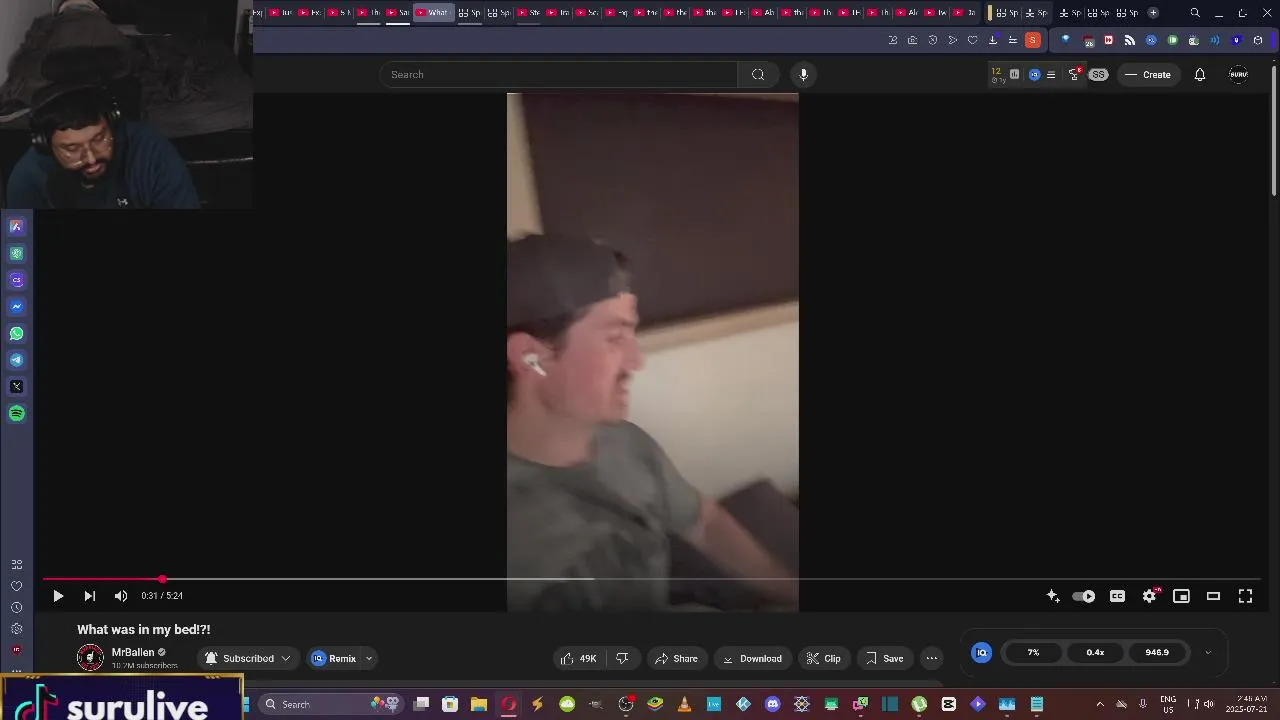Open X (Twitter) in the Opera sidebar
1280x720 pixels.
point(16,387)
